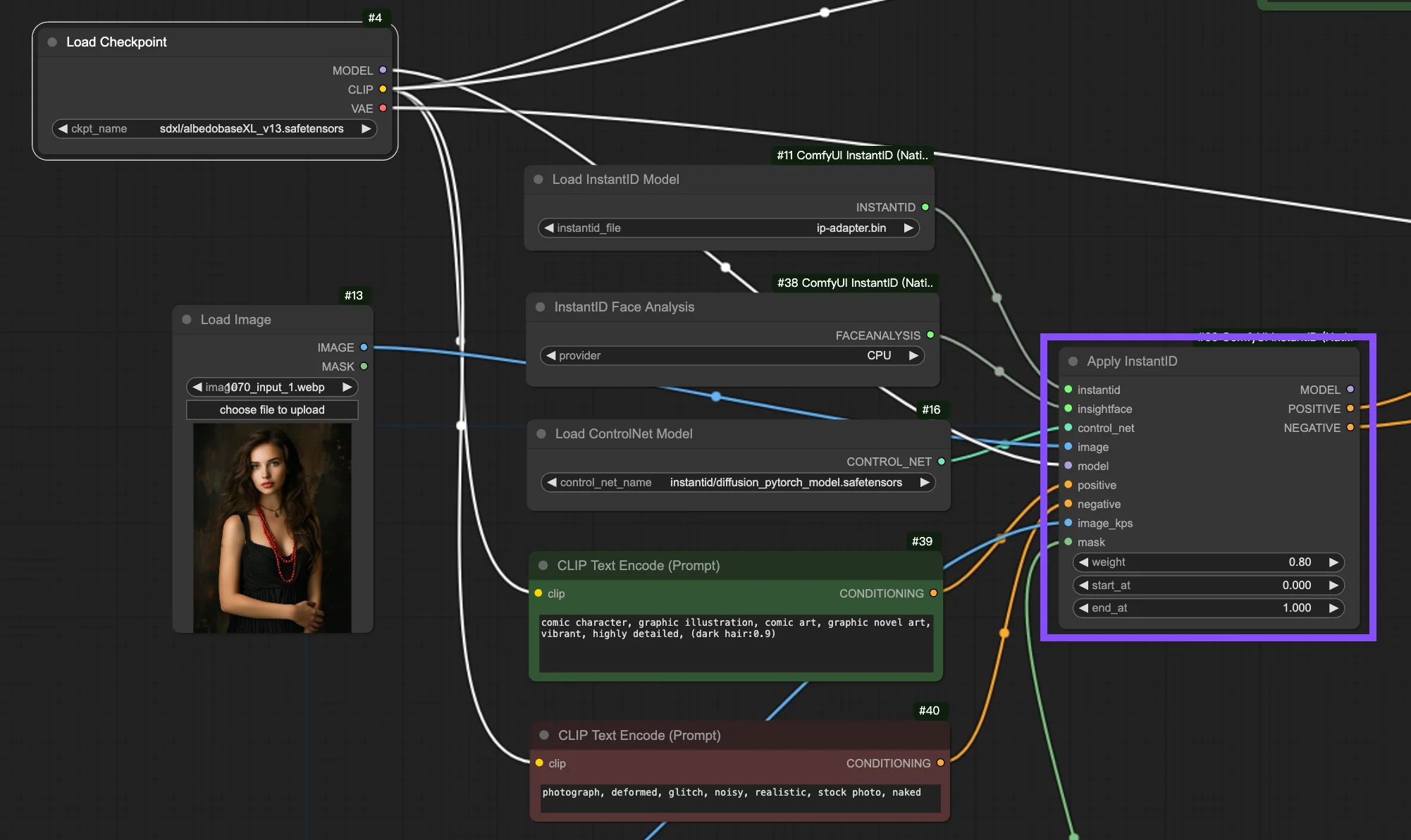
Task: Click the POSITIVE output socket on Apply InstantID
Action: 1350,409
